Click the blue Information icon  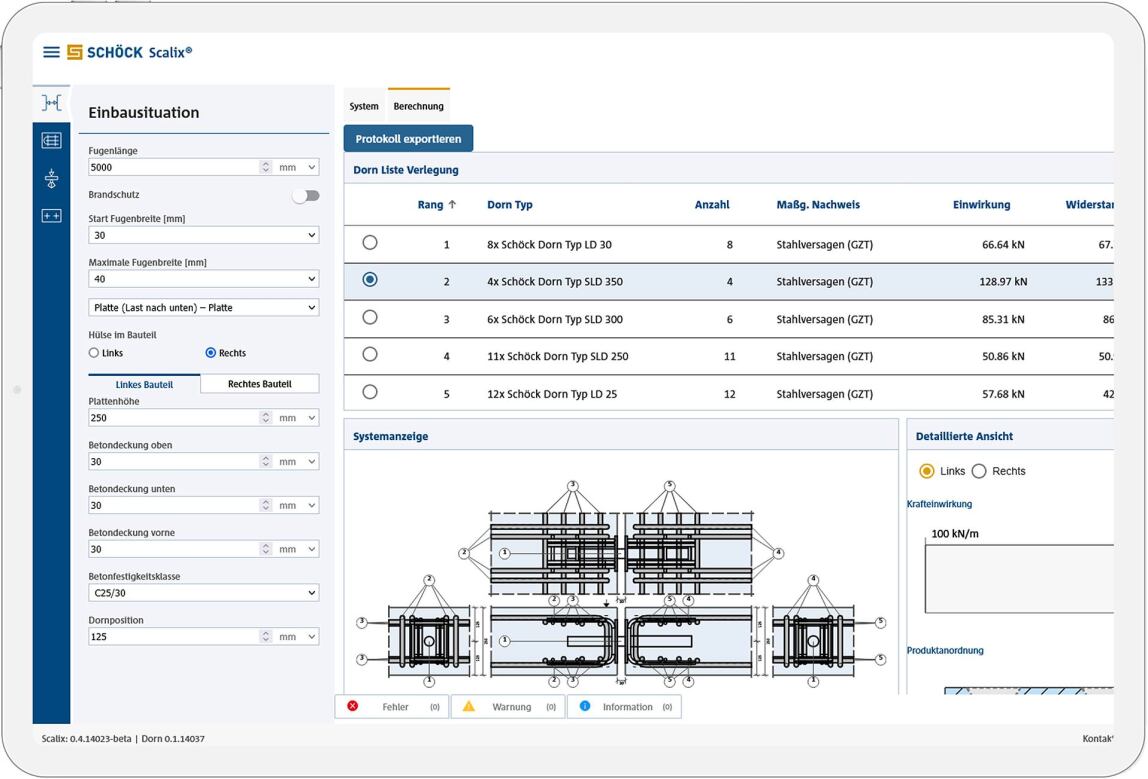585,706
